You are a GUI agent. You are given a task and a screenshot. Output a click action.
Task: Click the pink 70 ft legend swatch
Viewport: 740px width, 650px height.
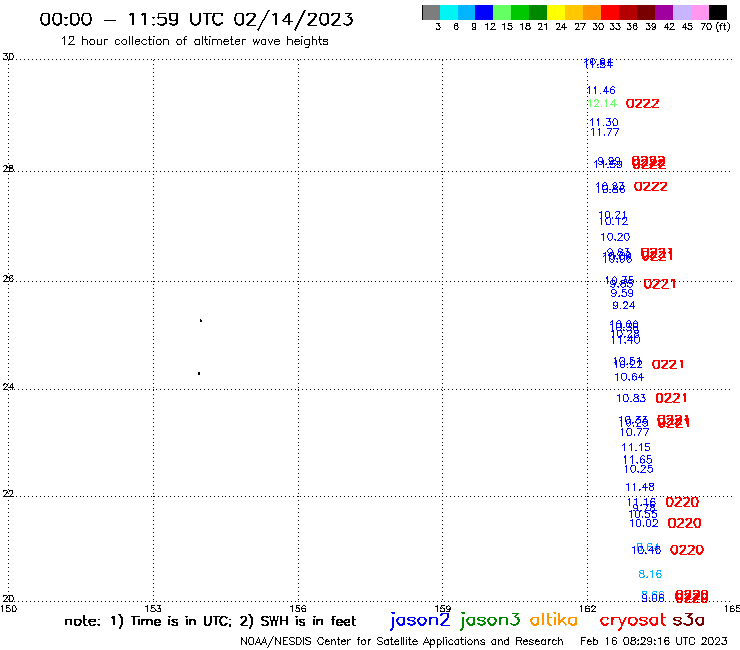(699, 12)
